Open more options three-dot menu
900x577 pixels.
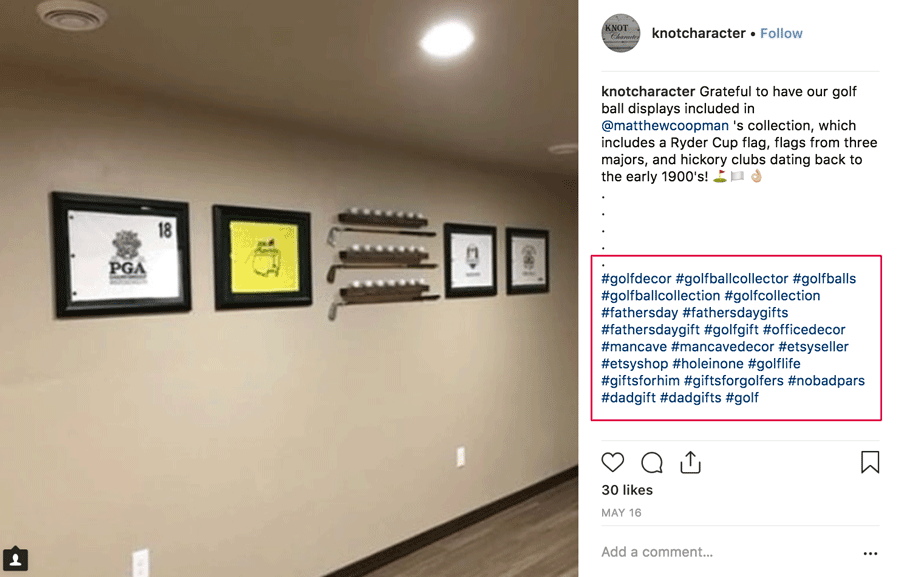(x=870, y=553)
